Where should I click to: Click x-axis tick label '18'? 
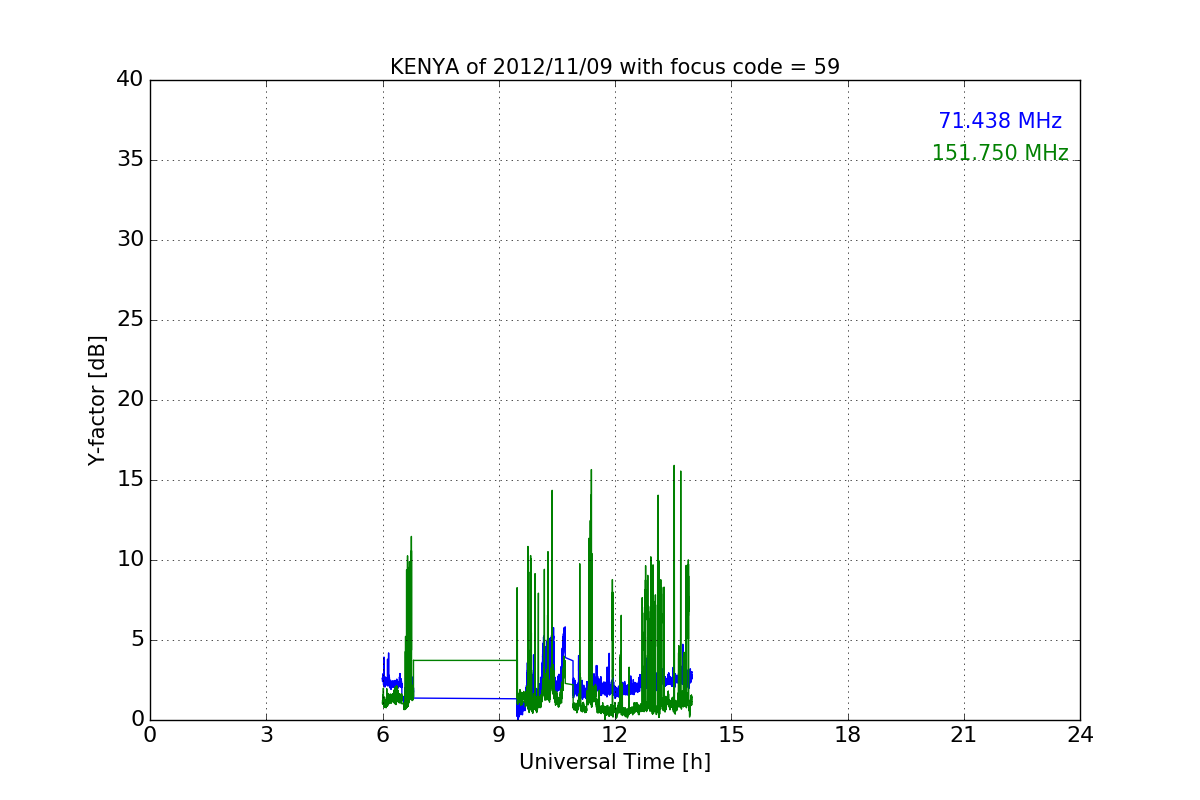click(848, 735)
